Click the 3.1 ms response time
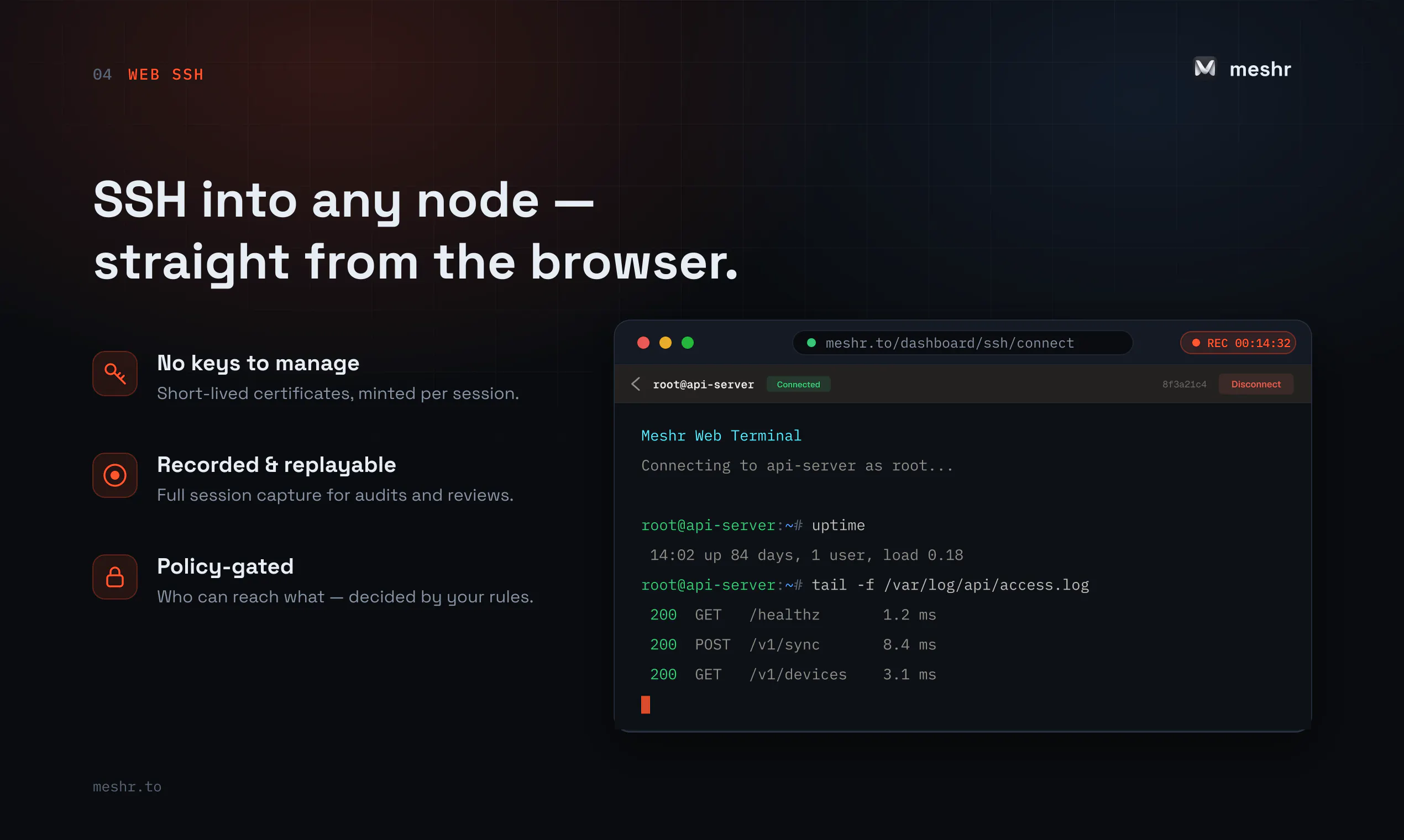The width and height of the screenshot is (1404, 840). (x=910, y=675)
